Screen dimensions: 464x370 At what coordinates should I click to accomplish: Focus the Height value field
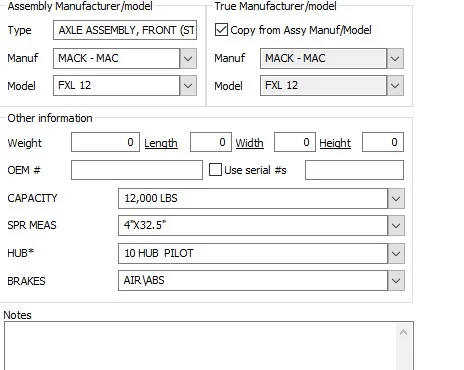(x=383, y=142)
